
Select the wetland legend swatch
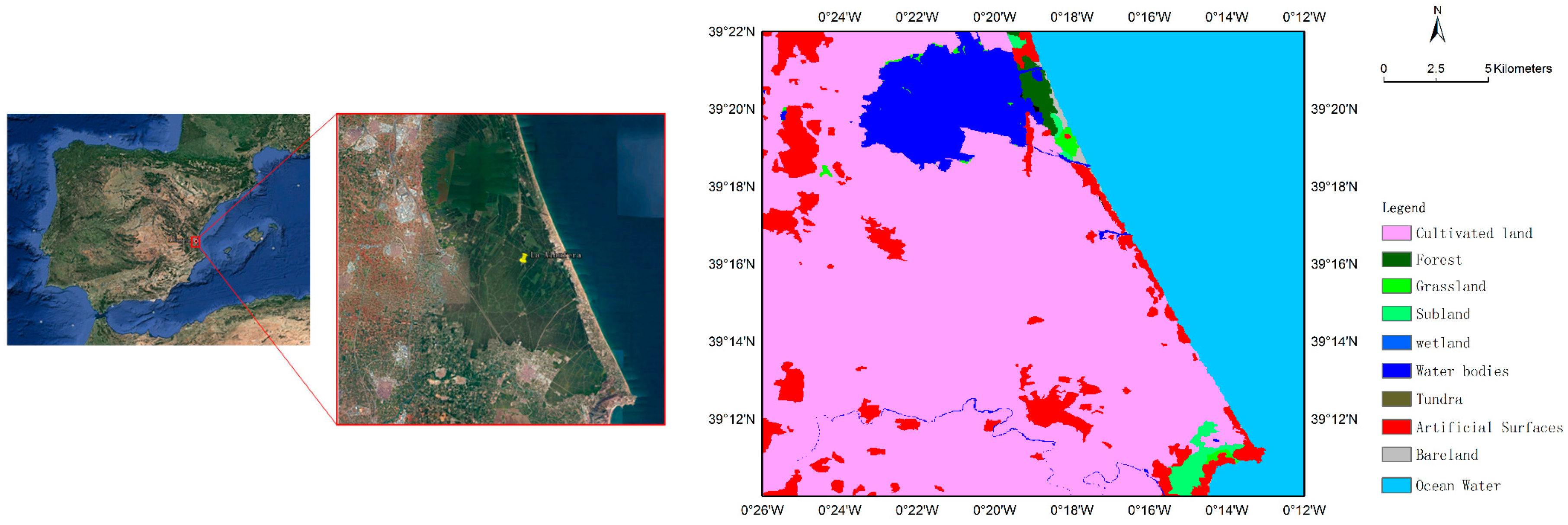click(x=1395, y=343)
